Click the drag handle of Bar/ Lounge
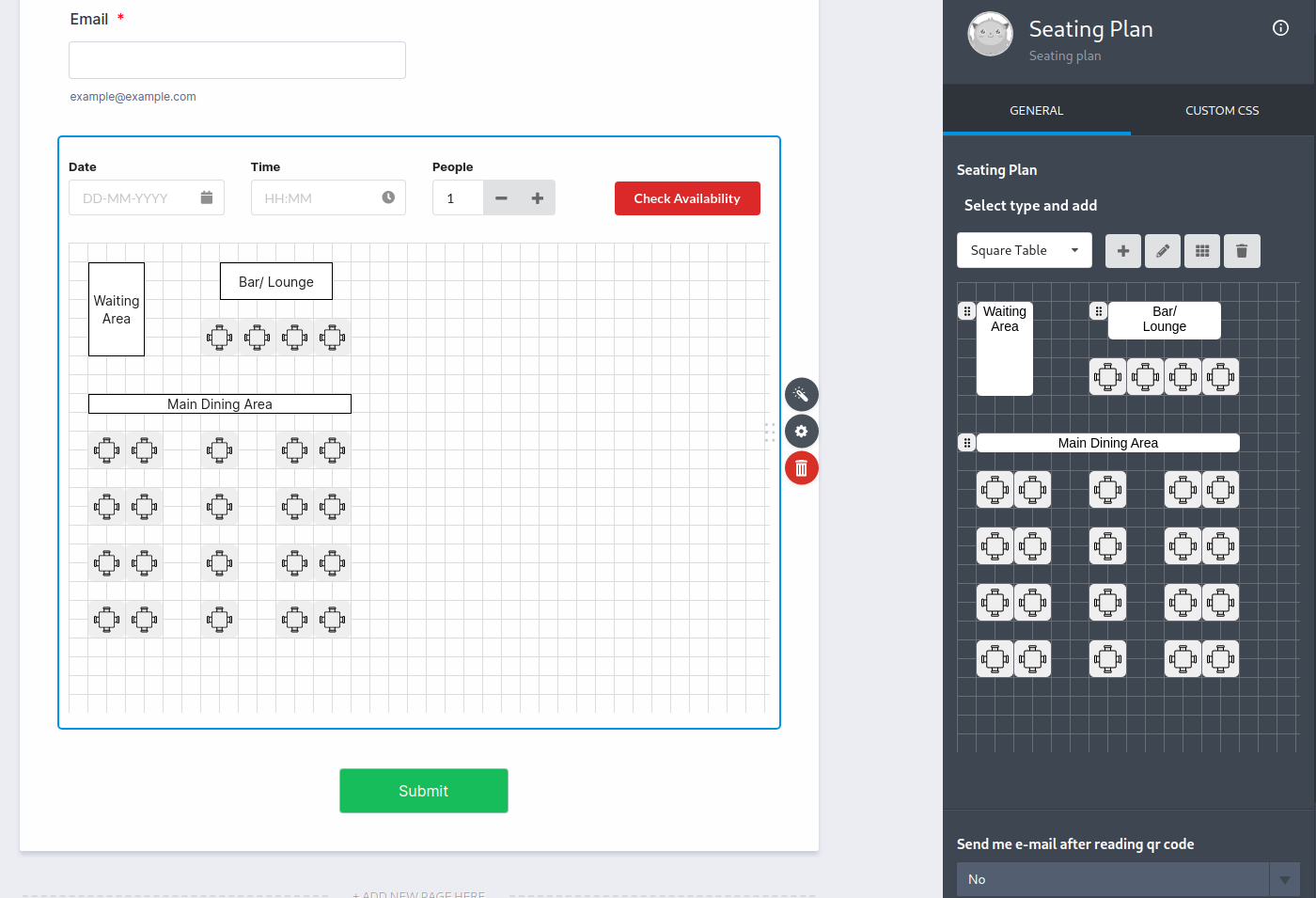Image resolution: width=1316 pixels, height=898 pixels. (x=1098, y=311)
